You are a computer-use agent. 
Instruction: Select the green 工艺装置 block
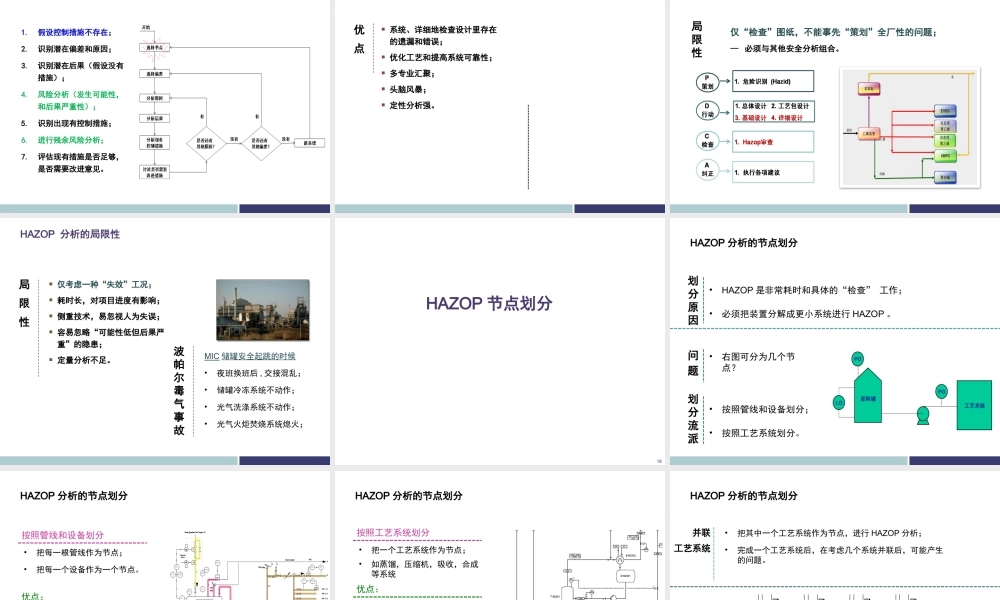pyautogui.click(x=975, y=405)
